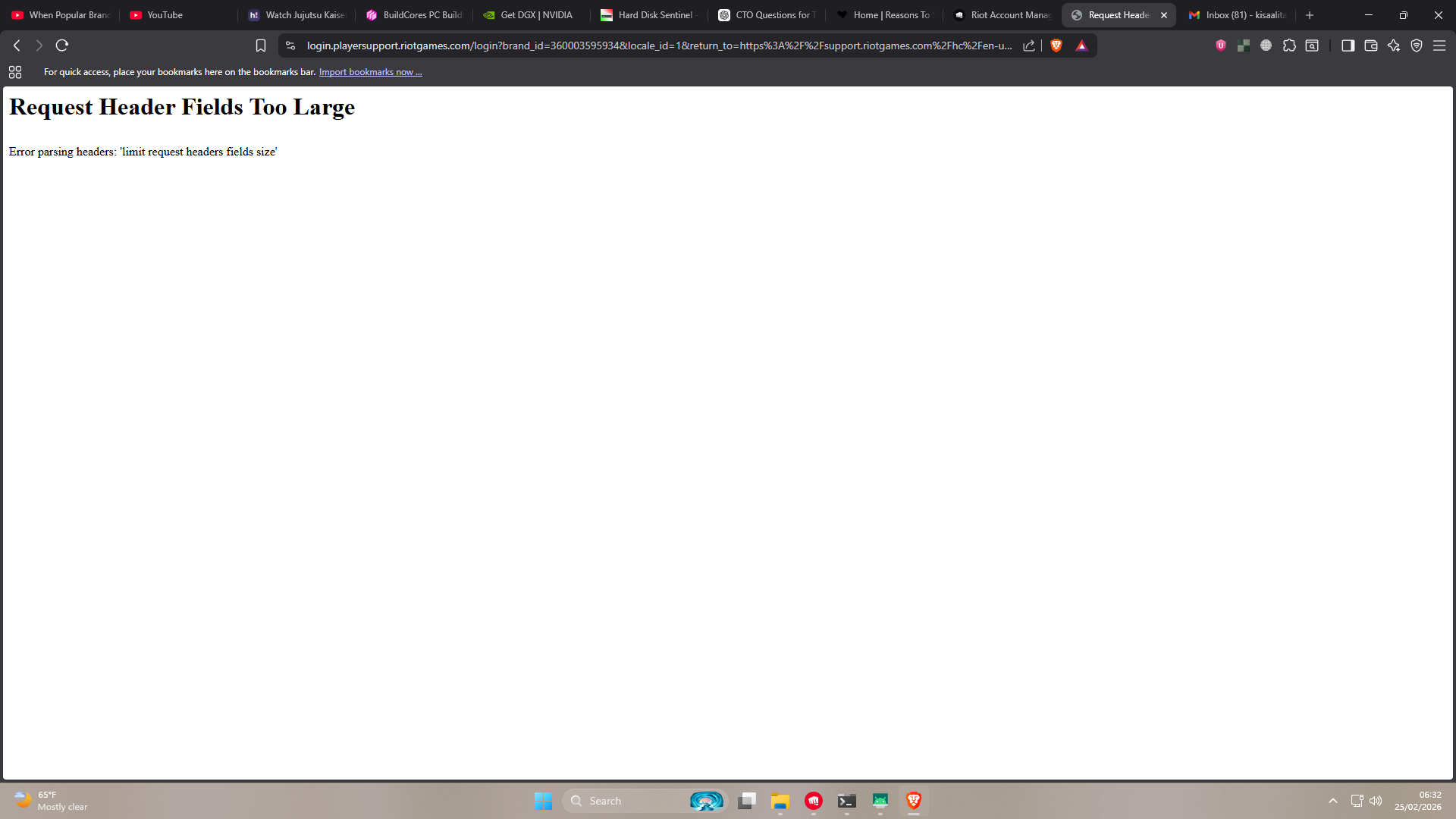Switch to the Hard Disk Sentinel tab
Image resolution: width=1456 pixels, height=819 pixels.
pos(649,15)
